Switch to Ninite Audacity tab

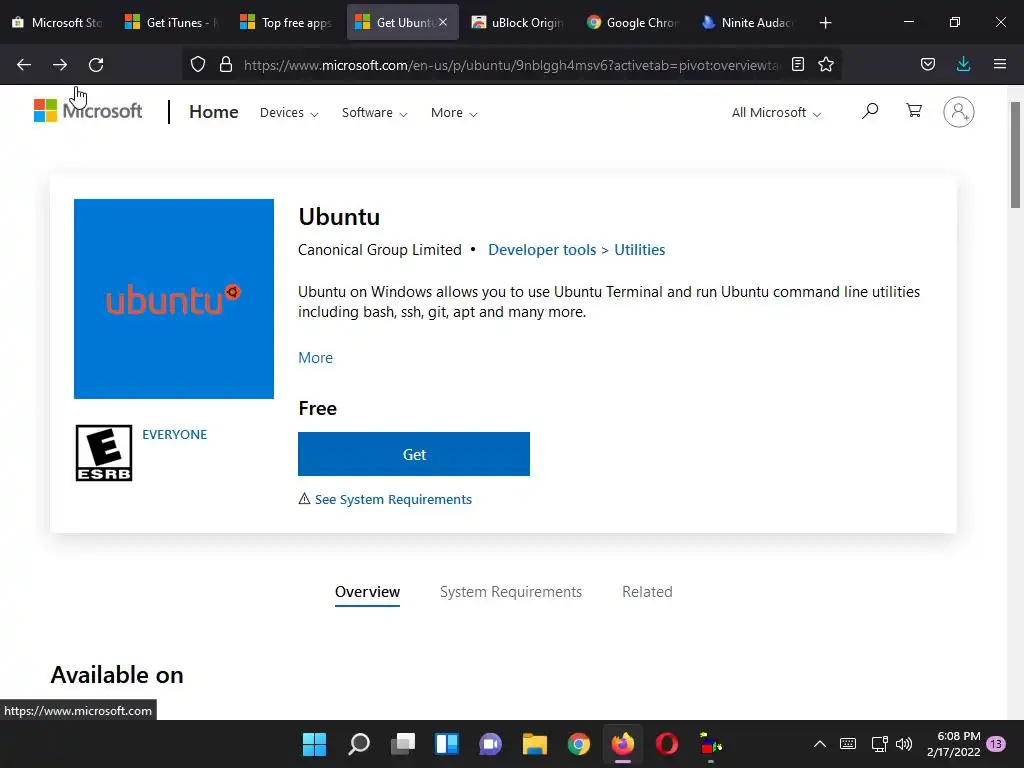click(747, 23)
